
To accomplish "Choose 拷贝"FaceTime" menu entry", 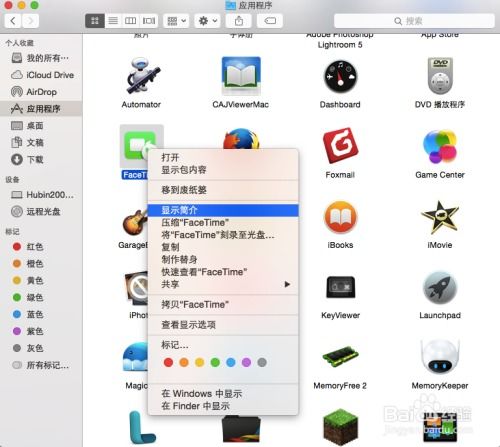I will (x=223, y=304).
